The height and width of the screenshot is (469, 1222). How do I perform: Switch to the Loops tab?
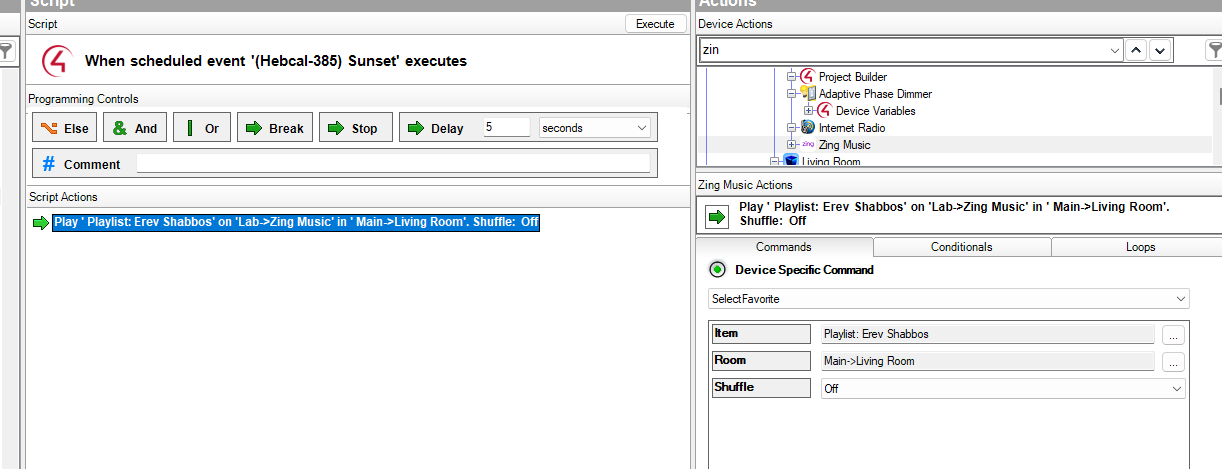pyautogui.click(x=1139, y=247)
